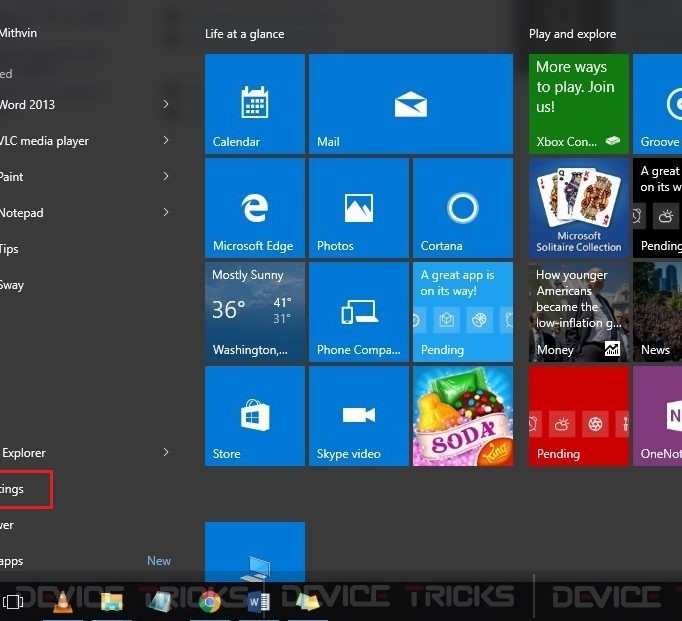The width and height of the screenshot is (682, 621).
Task: Expand the VLC media player jump list arrow
Action: tap(166, 140)
